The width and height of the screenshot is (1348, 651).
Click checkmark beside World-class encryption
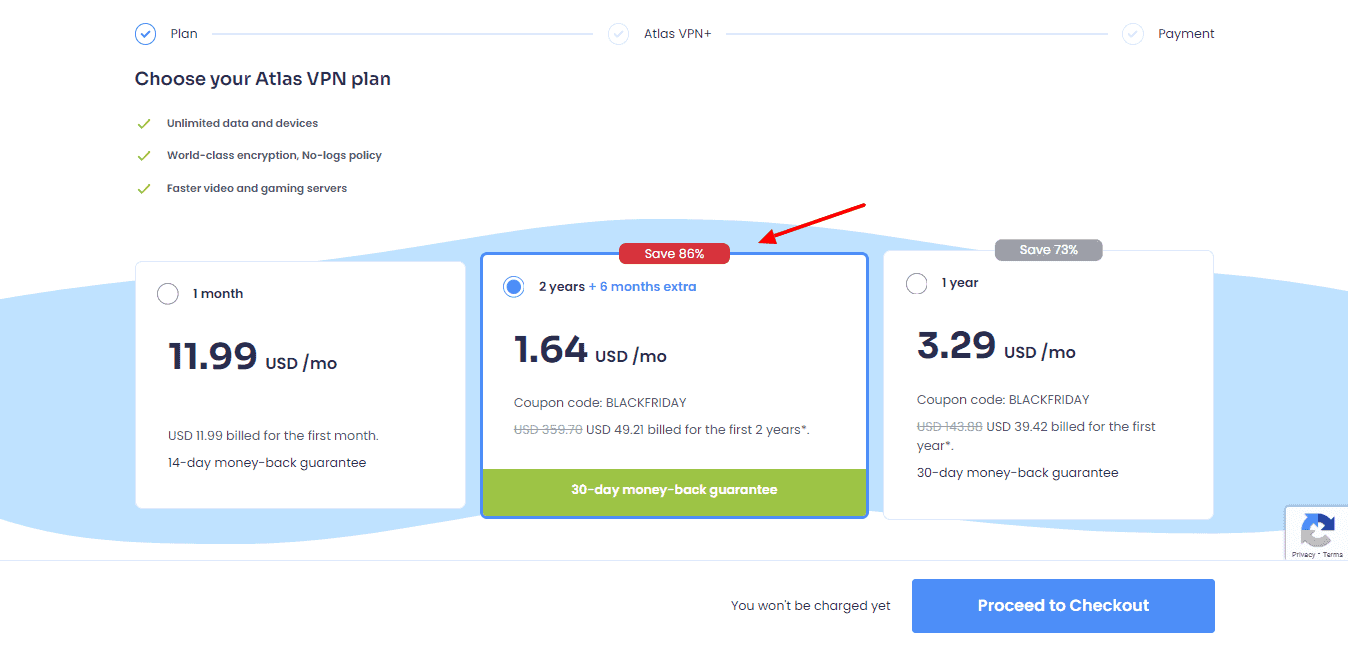[x=144, y=156]
